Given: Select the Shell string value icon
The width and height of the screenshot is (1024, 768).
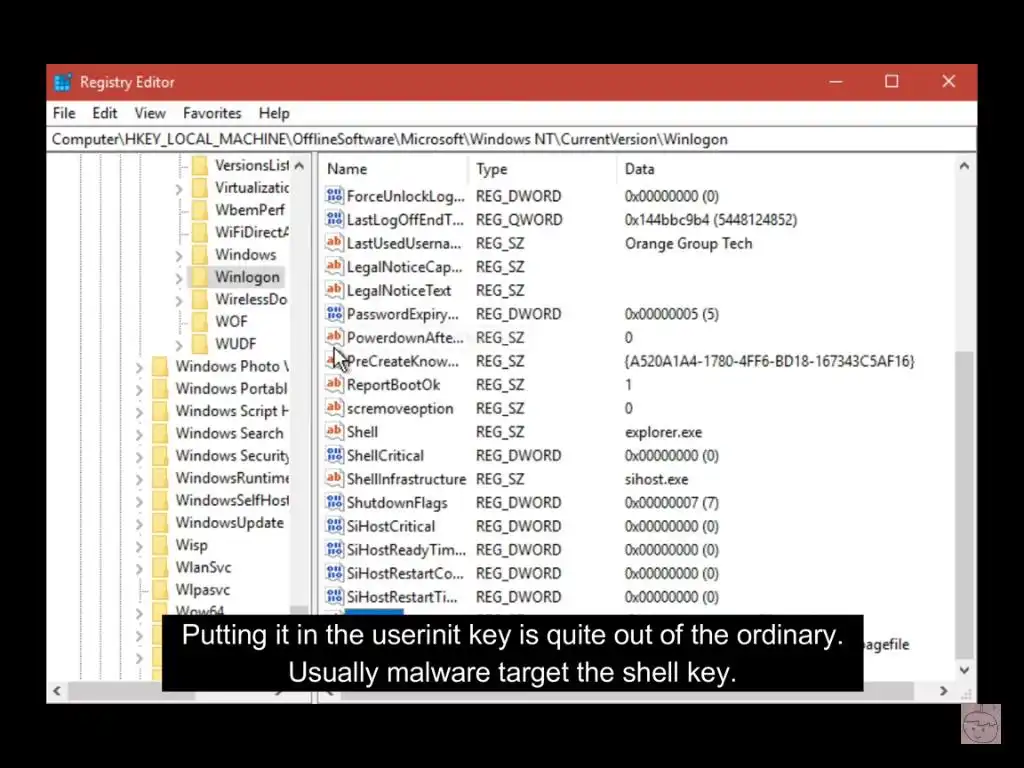Looking at the screenshot, I should (334, 431).
